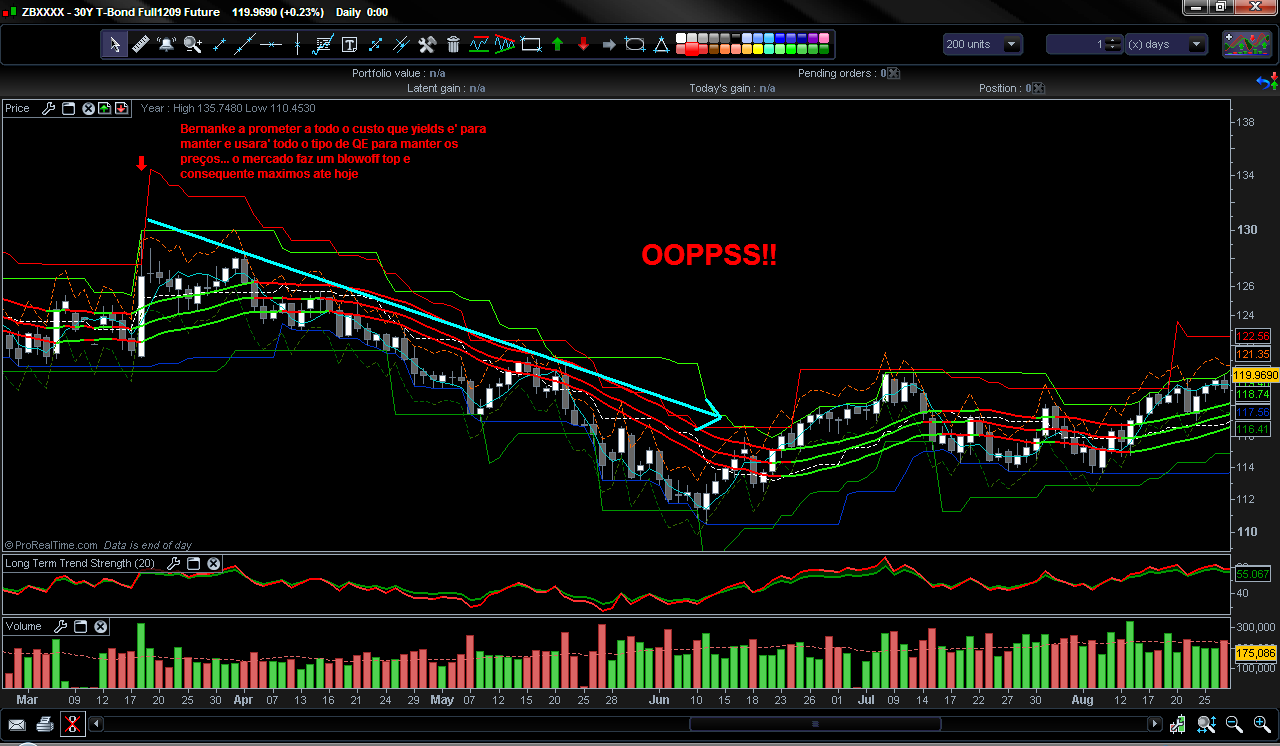Screen dimensions: 1280x746
Task: Click the period number input field
Action: [x=1076, y=44]
